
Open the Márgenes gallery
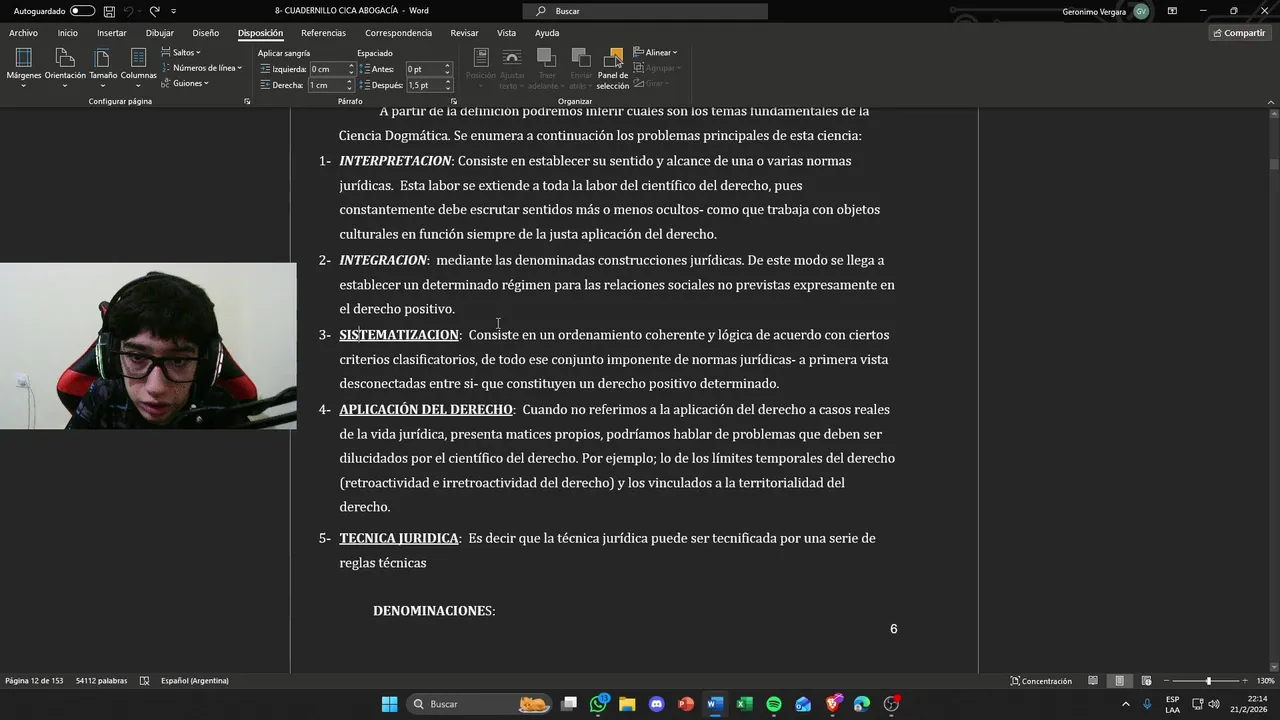[x=24, y=66]
